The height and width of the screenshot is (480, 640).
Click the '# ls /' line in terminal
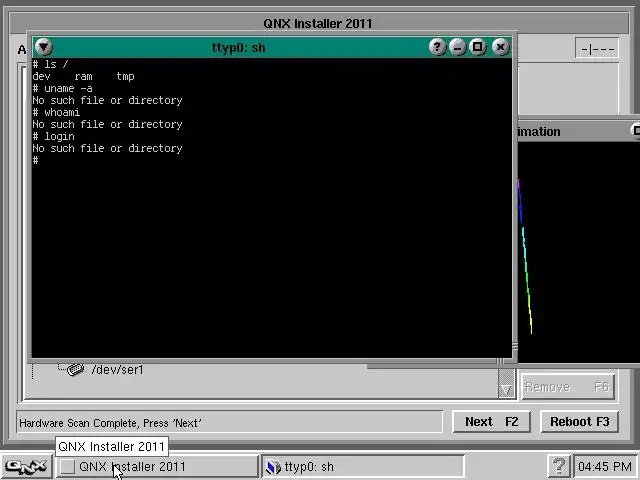point(50,64)
